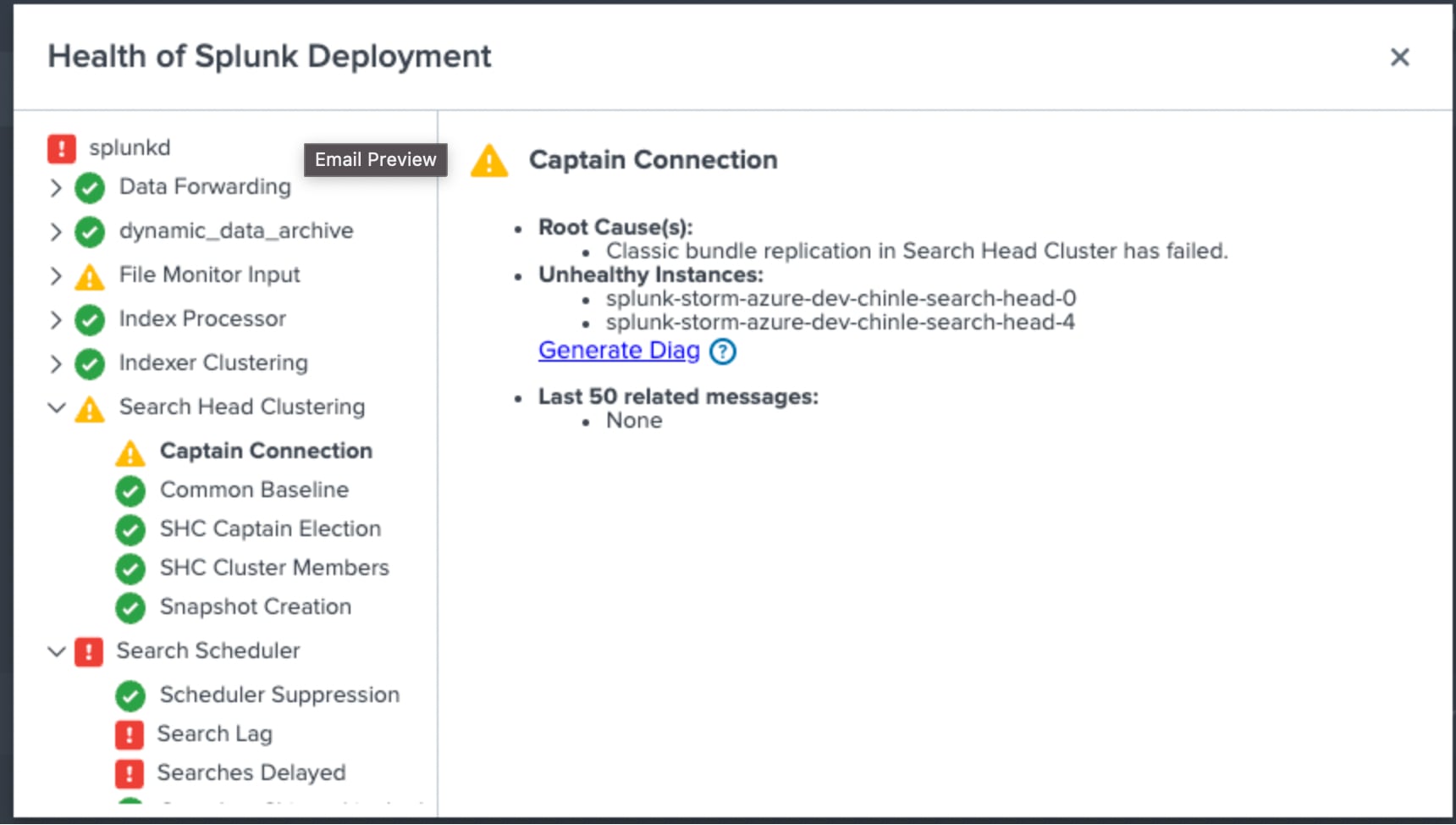This screenshot has width=1456, height=825.
Task: Click green check icon next to Data Forwarding
Action: [x=90, y=187]
